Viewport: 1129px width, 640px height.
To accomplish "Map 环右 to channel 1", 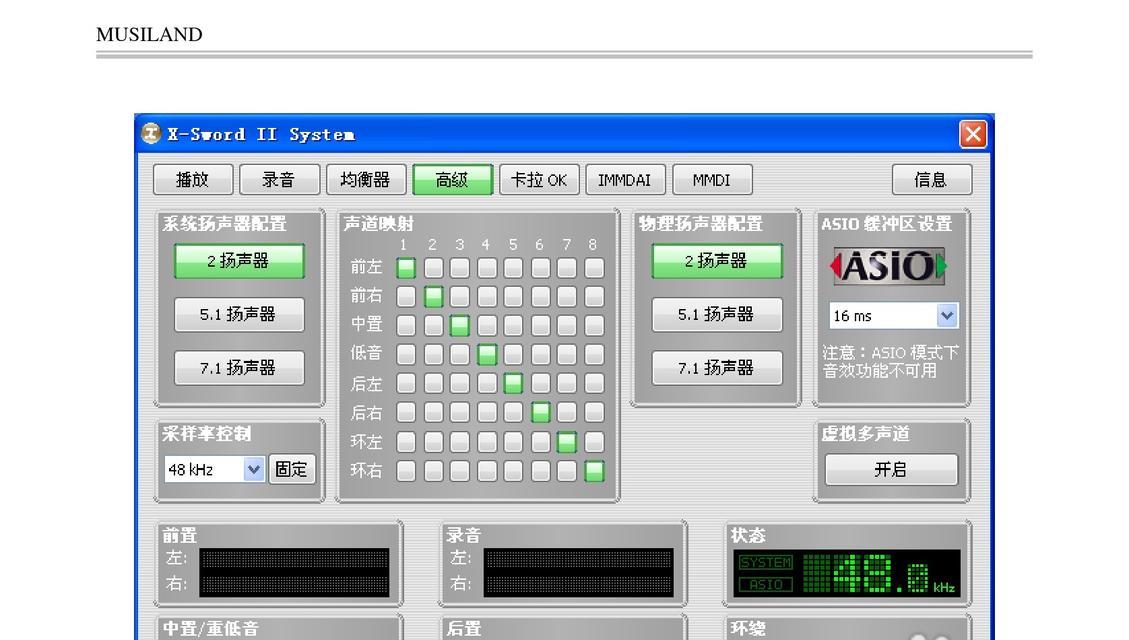I will [406, 471].
